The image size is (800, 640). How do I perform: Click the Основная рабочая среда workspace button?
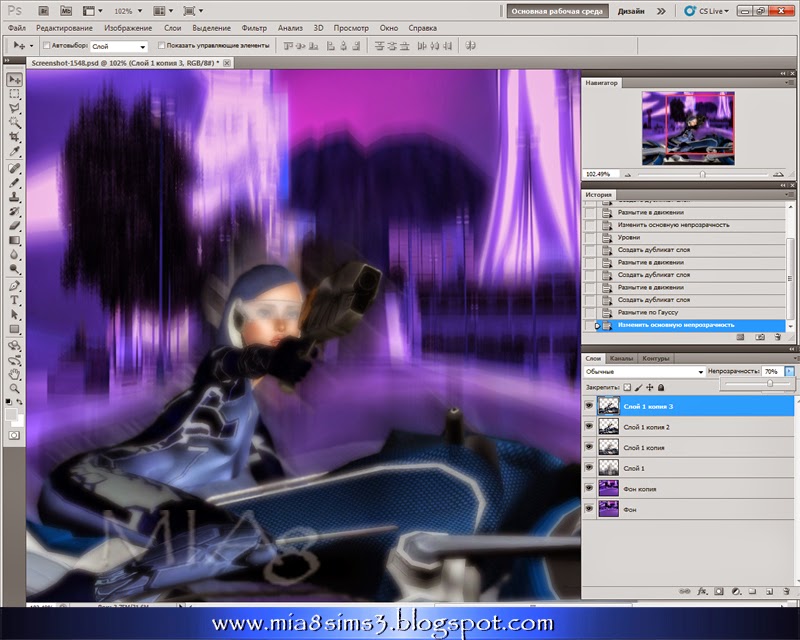tap(557, 11)
